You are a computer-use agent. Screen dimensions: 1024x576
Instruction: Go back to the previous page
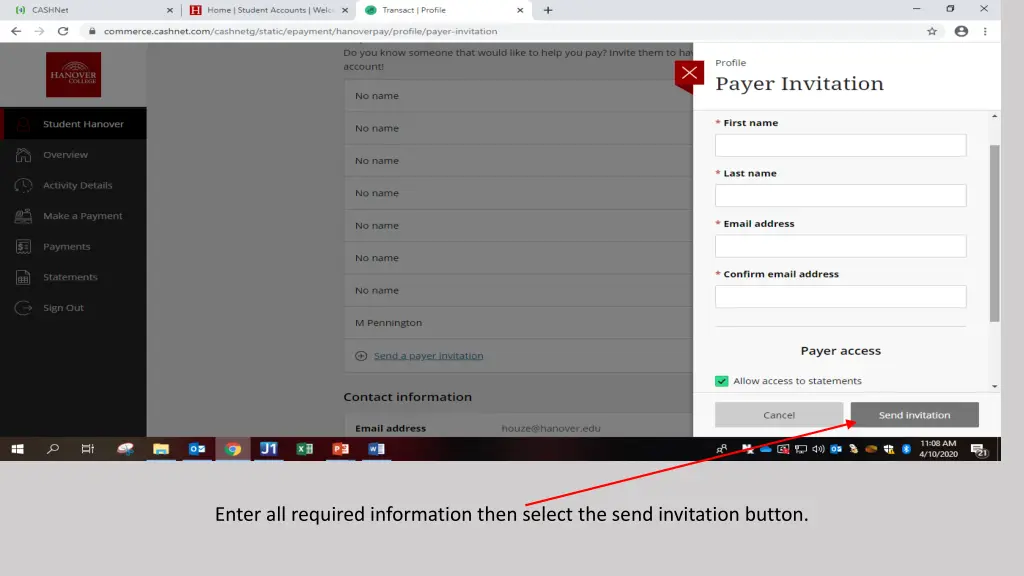pyautogui.click(x=16, y=31)
